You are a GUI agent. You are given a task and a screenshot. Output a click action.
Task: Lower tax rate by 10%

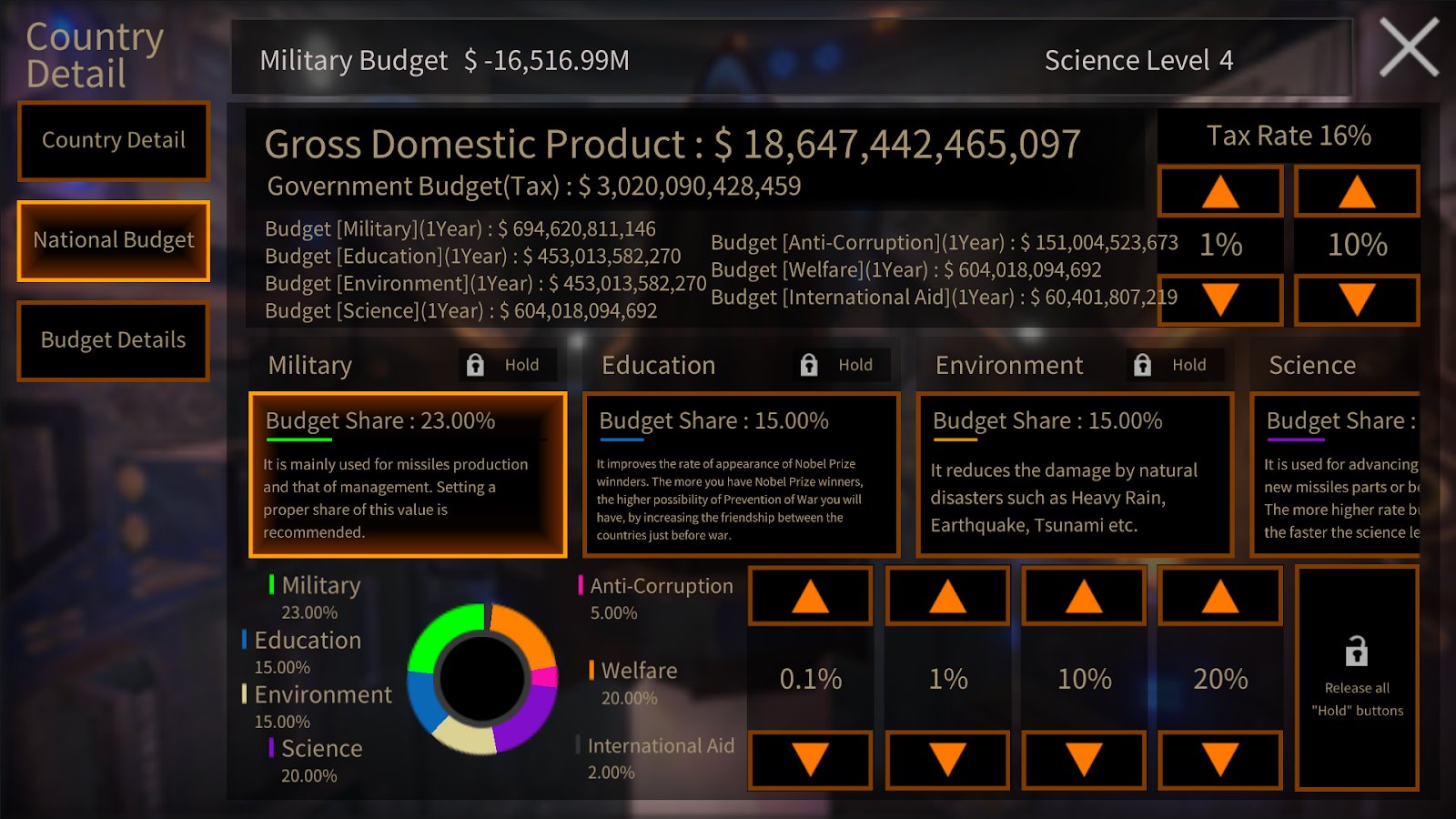point(1357,299)
